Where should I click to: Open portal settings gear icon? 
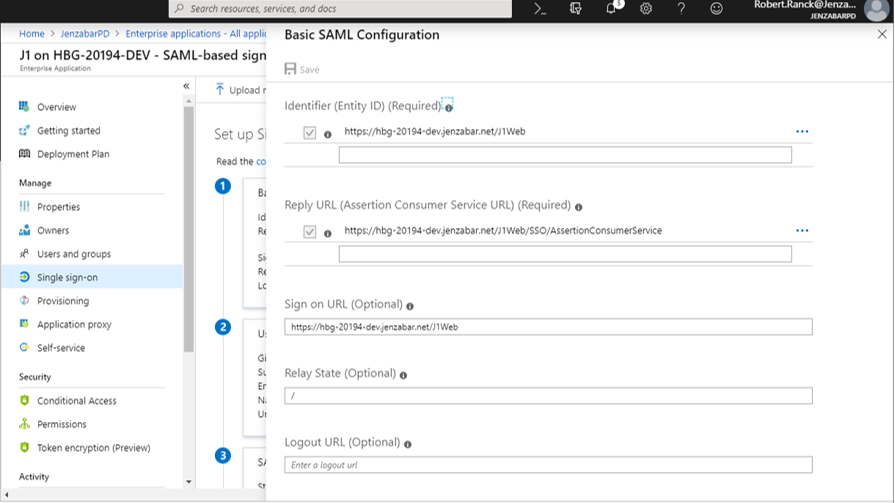(x=646, y=9)
